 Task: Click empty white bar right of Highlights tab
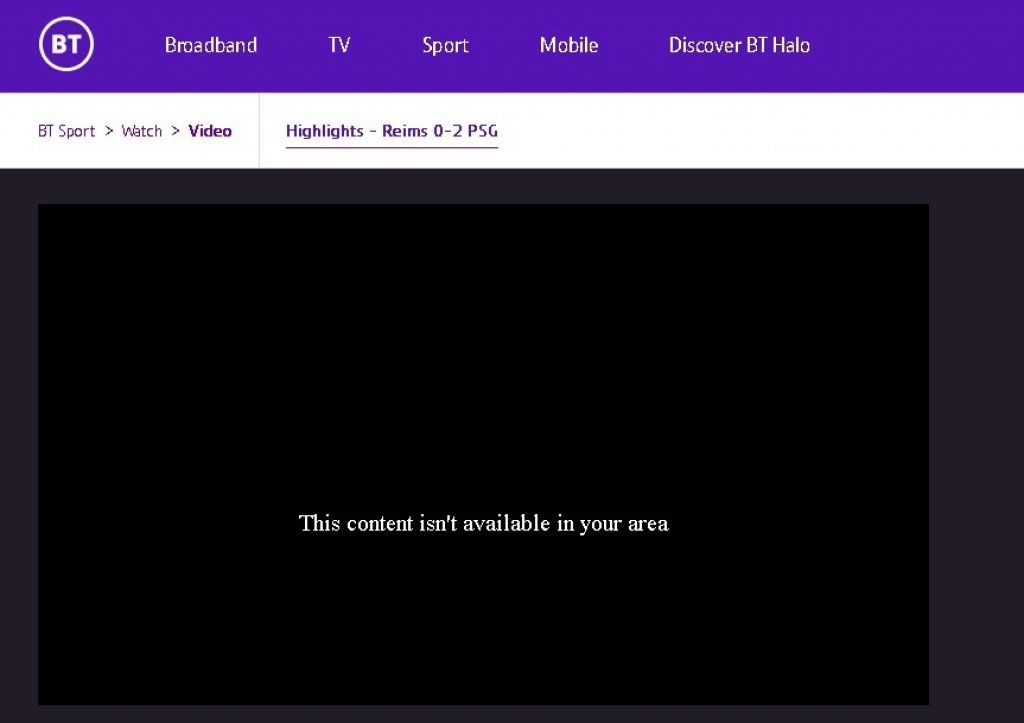coord(760,131)
